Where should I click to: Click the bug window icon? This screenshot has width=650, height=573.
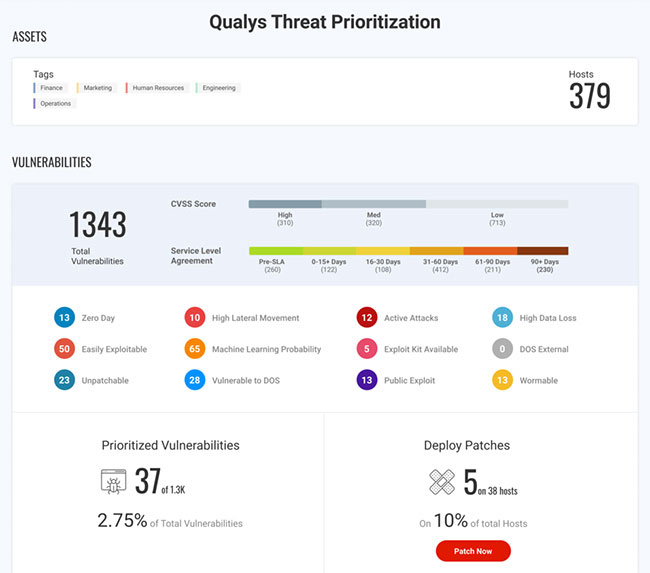click(114, 481)
